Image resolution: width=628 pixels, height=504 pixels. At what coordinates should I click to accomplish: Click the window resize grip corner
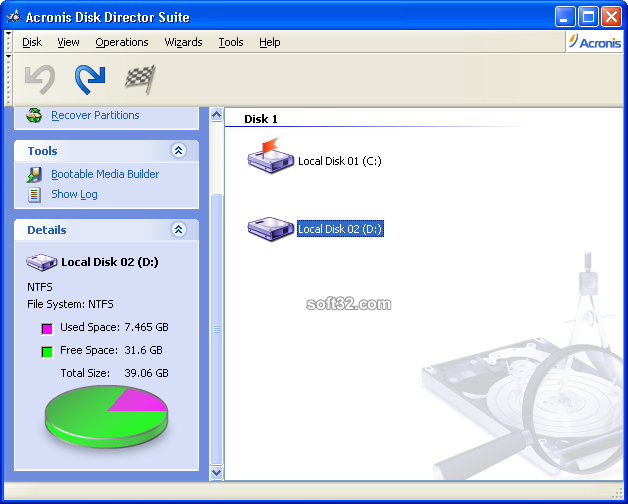(x=617, y=492)
